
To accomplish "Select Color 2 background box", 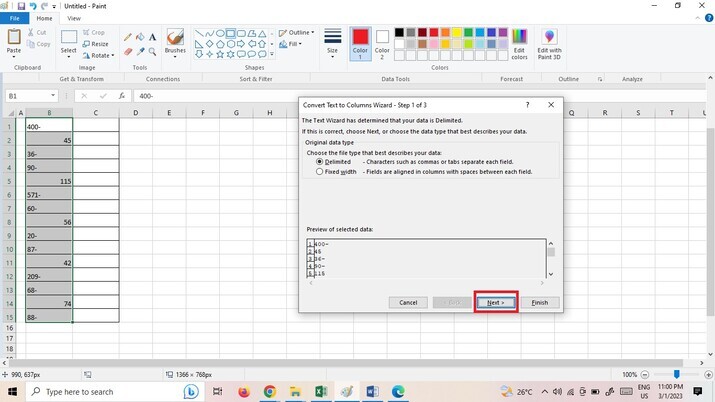I will point(382,44).
